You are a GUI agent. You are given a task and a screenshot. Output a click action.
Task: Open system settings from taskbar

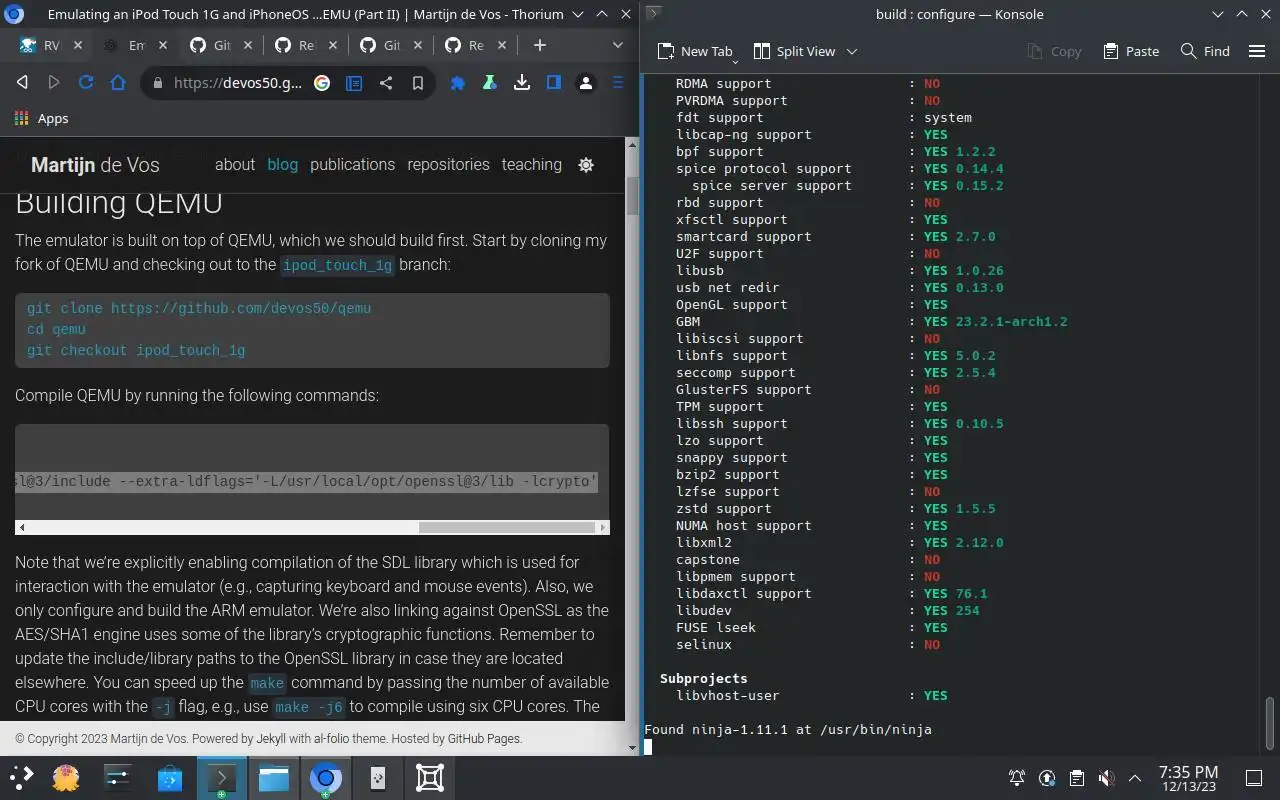118,778
